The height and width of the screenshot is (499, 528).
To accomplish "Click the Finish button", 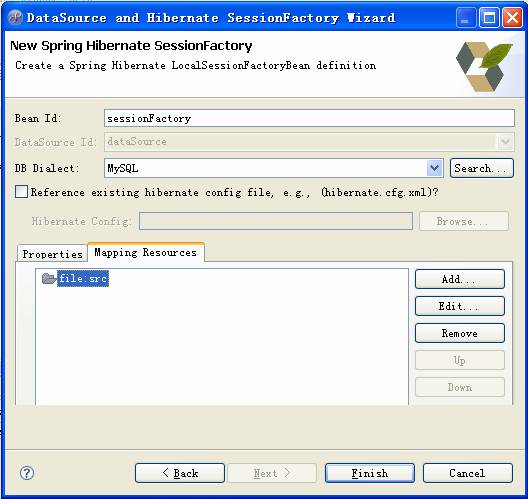I will 370,473.
